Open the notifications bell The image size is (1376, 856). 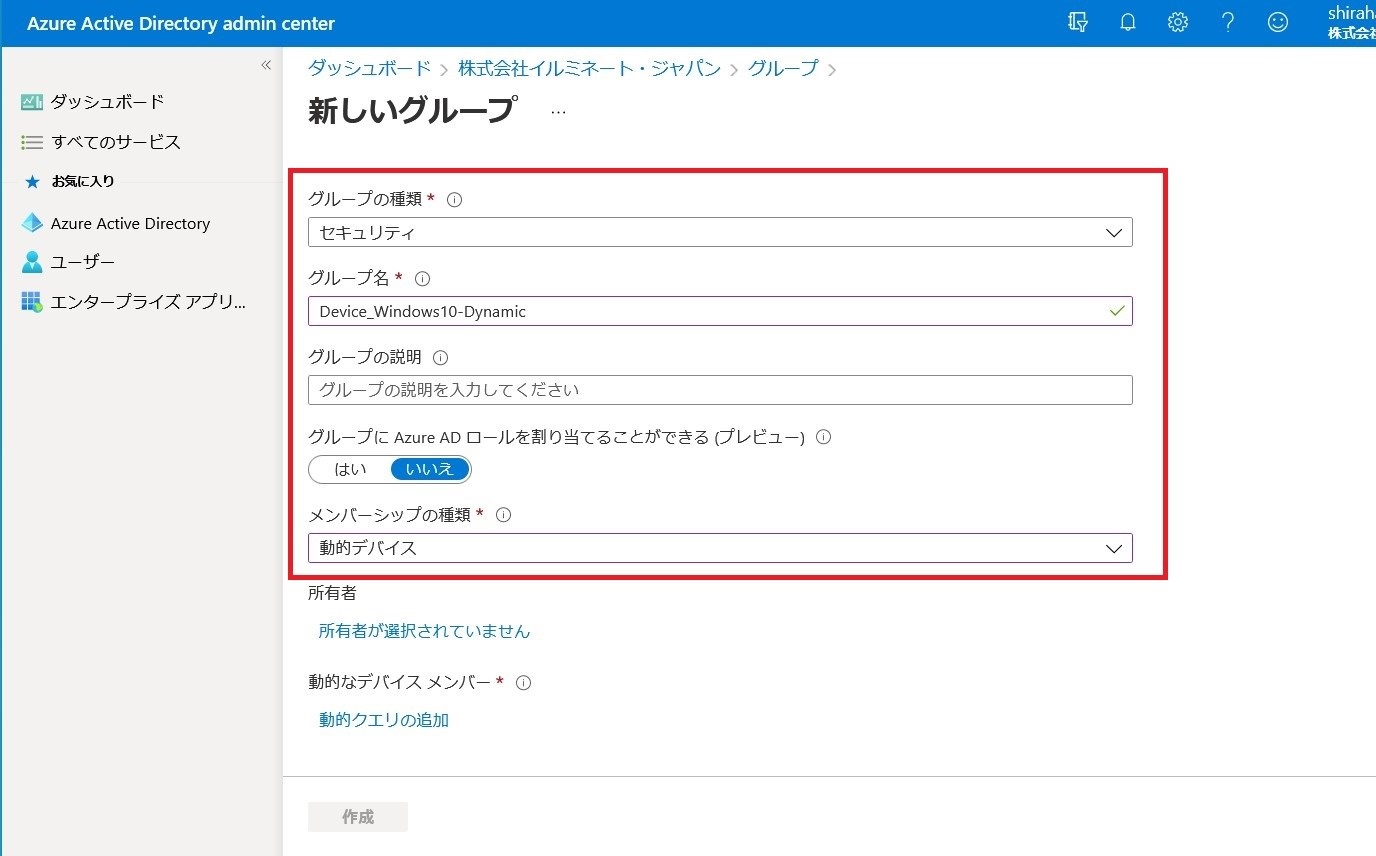[1128, 22]
